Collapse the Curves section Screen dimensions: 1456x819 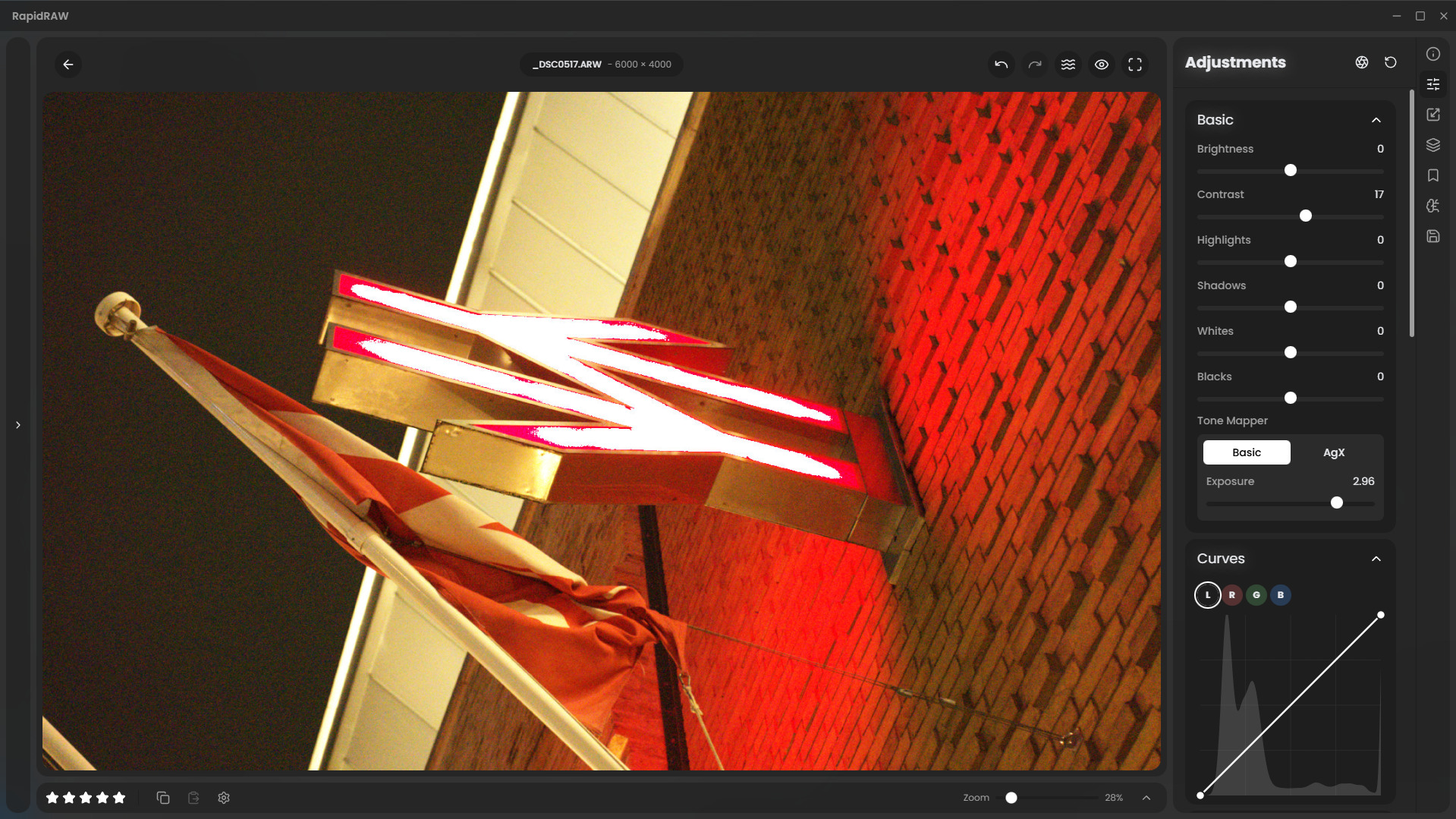coord(1376,559)
